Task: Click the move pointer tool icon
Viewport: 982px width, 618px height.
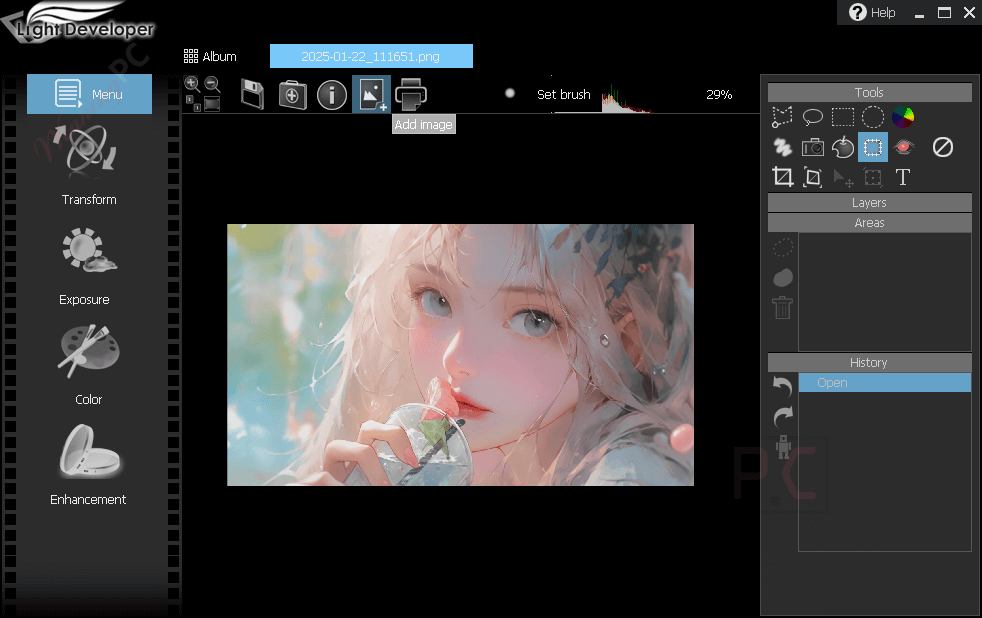Action: (843, 178)
